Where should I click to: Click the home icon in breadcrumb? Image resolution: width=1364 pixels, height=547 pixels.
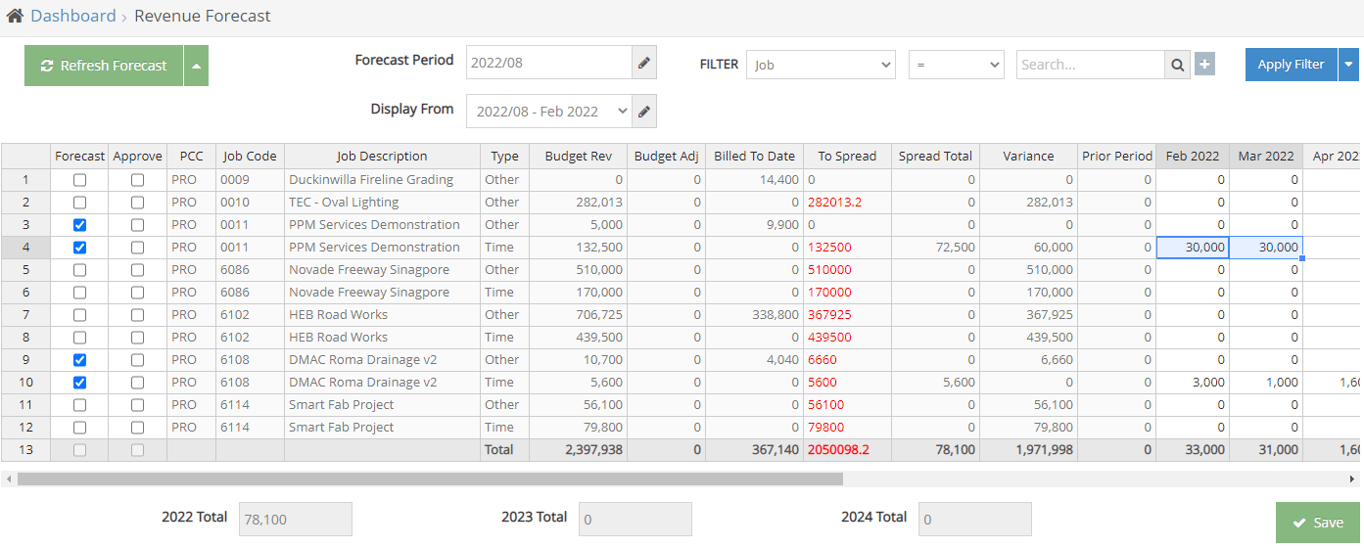[x=15, y=16]
